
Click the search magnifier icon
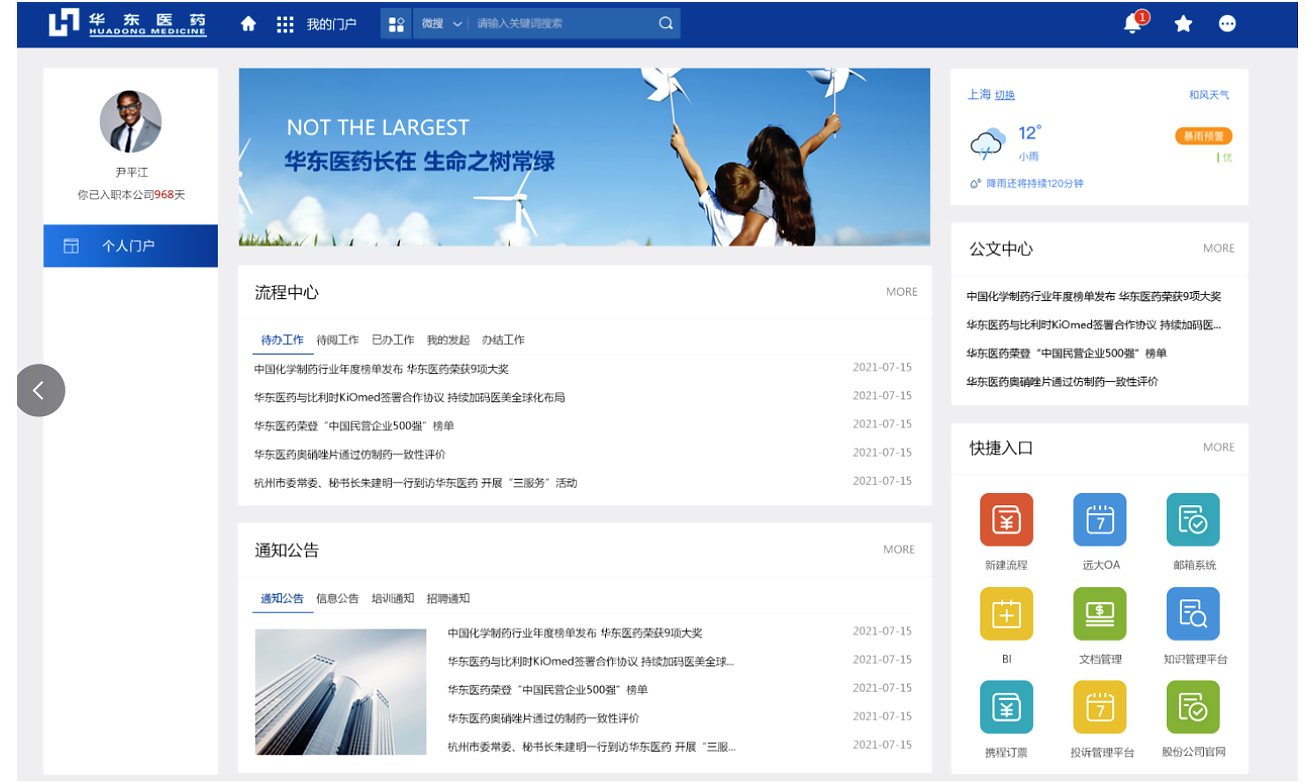click(666, 24)
